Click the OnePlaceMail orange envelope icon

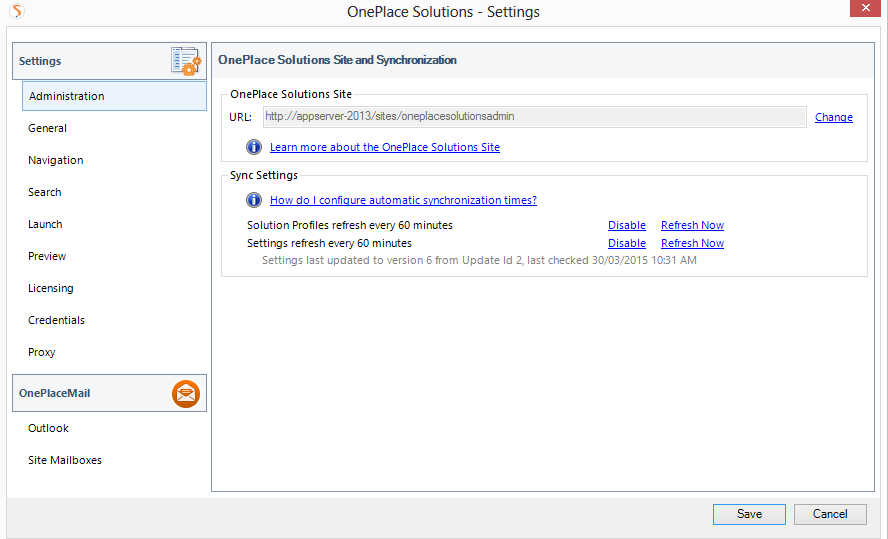pos(186,394)
